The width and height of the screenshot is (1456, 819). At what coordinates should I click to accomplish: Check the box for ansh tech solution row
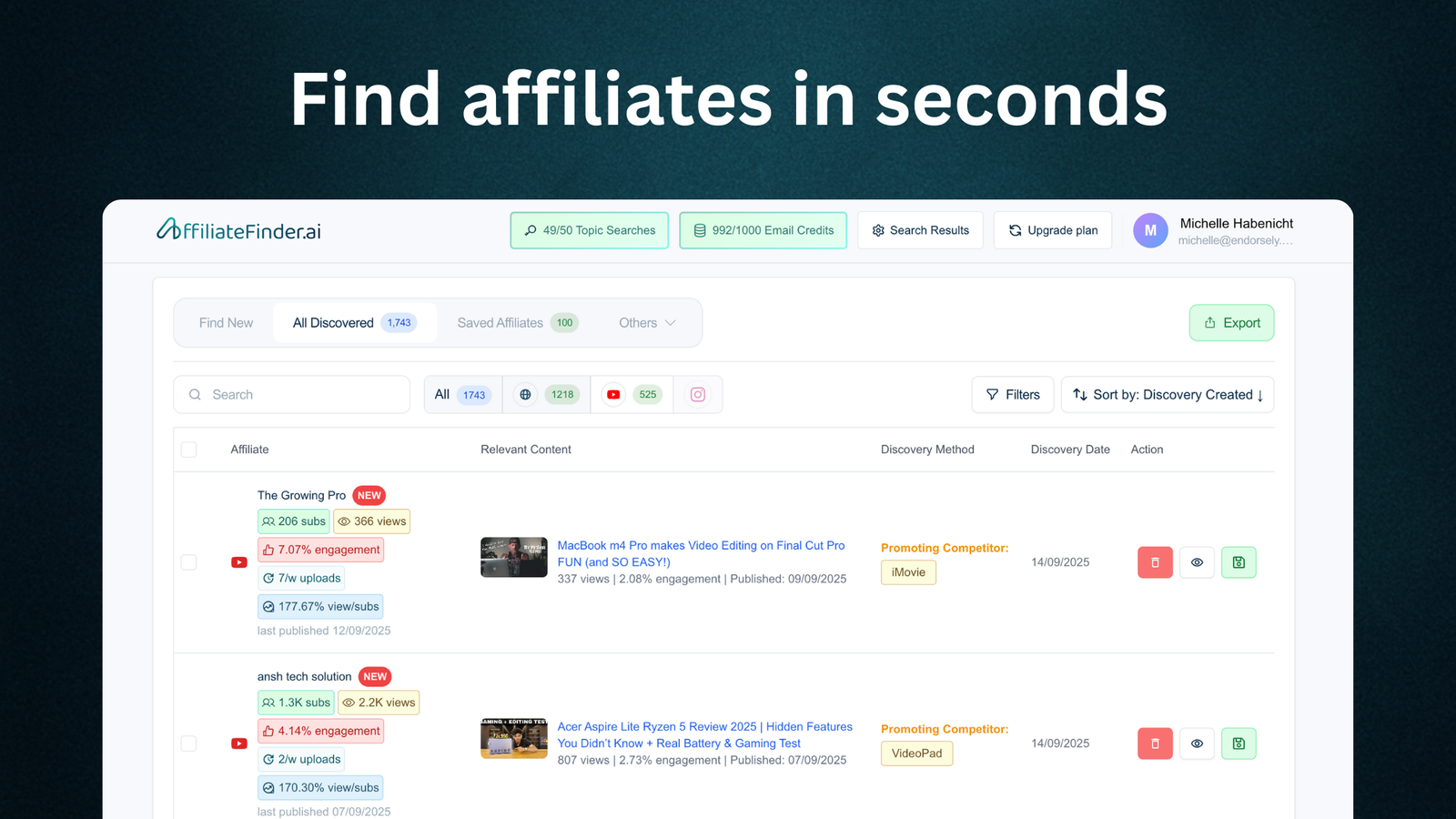189,743
